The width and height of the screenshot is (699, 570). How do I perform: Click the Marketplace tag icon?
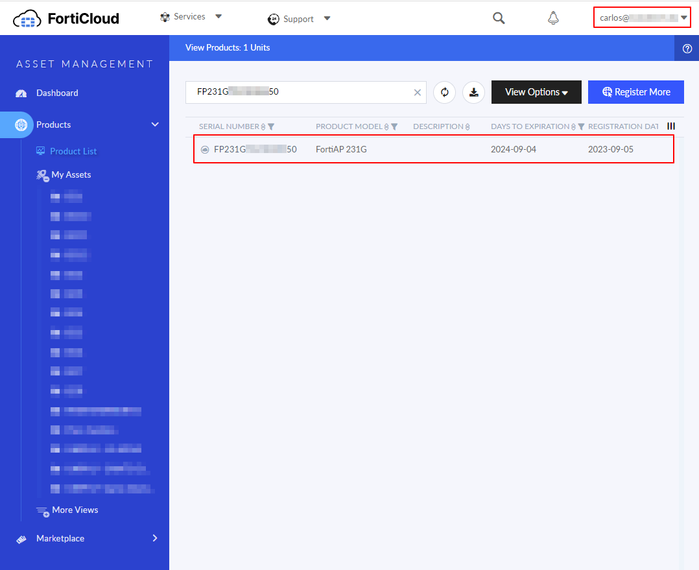(21, 539)
